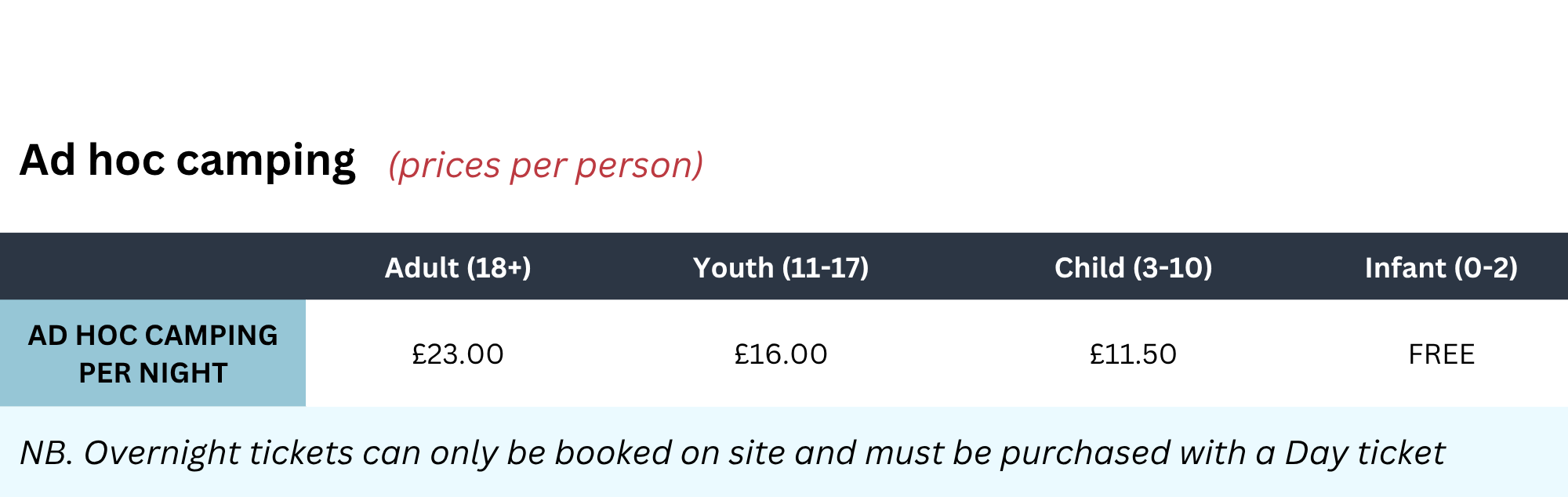Screen dimensions: 1568x497
Task: Select the 'Infant (0-2)' column header
Action: tap(1441, 268)
